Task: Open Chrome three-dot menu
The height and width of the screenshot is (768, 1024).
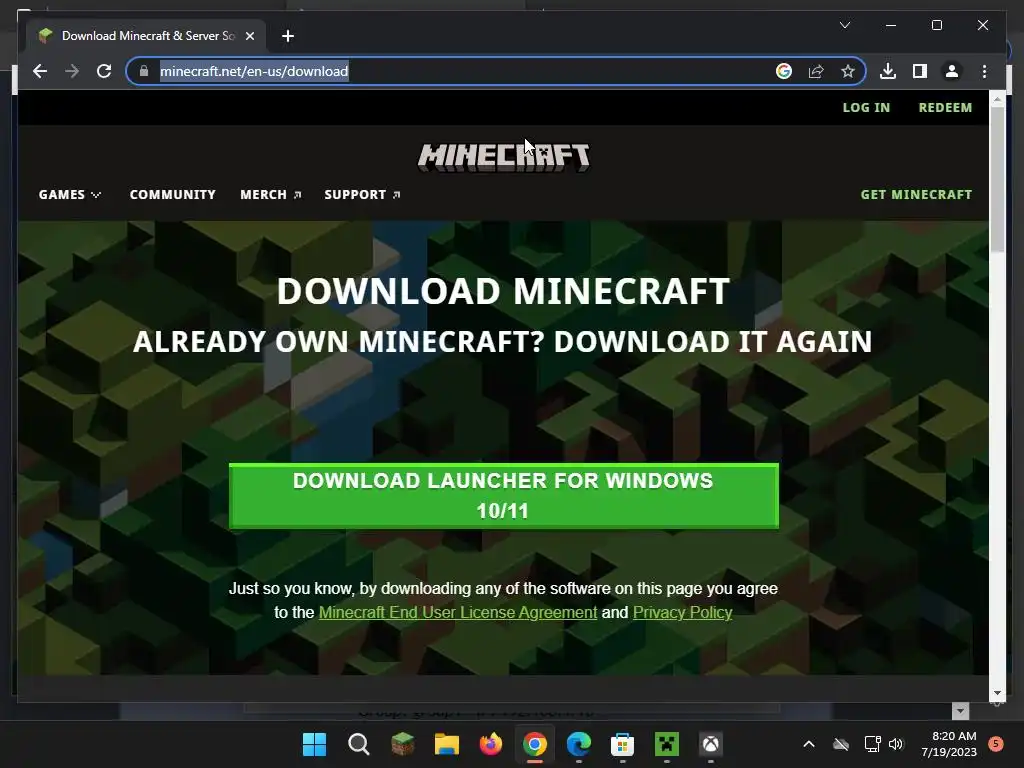Action: (984, 71)
